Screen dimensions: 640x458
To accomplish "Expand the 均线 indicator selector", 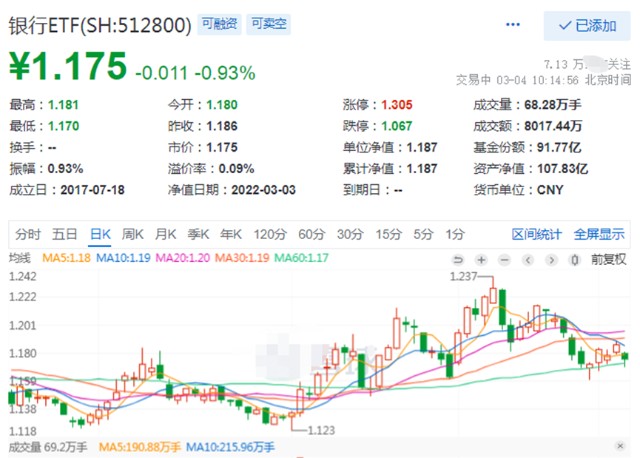I will (x=21, y=259).
